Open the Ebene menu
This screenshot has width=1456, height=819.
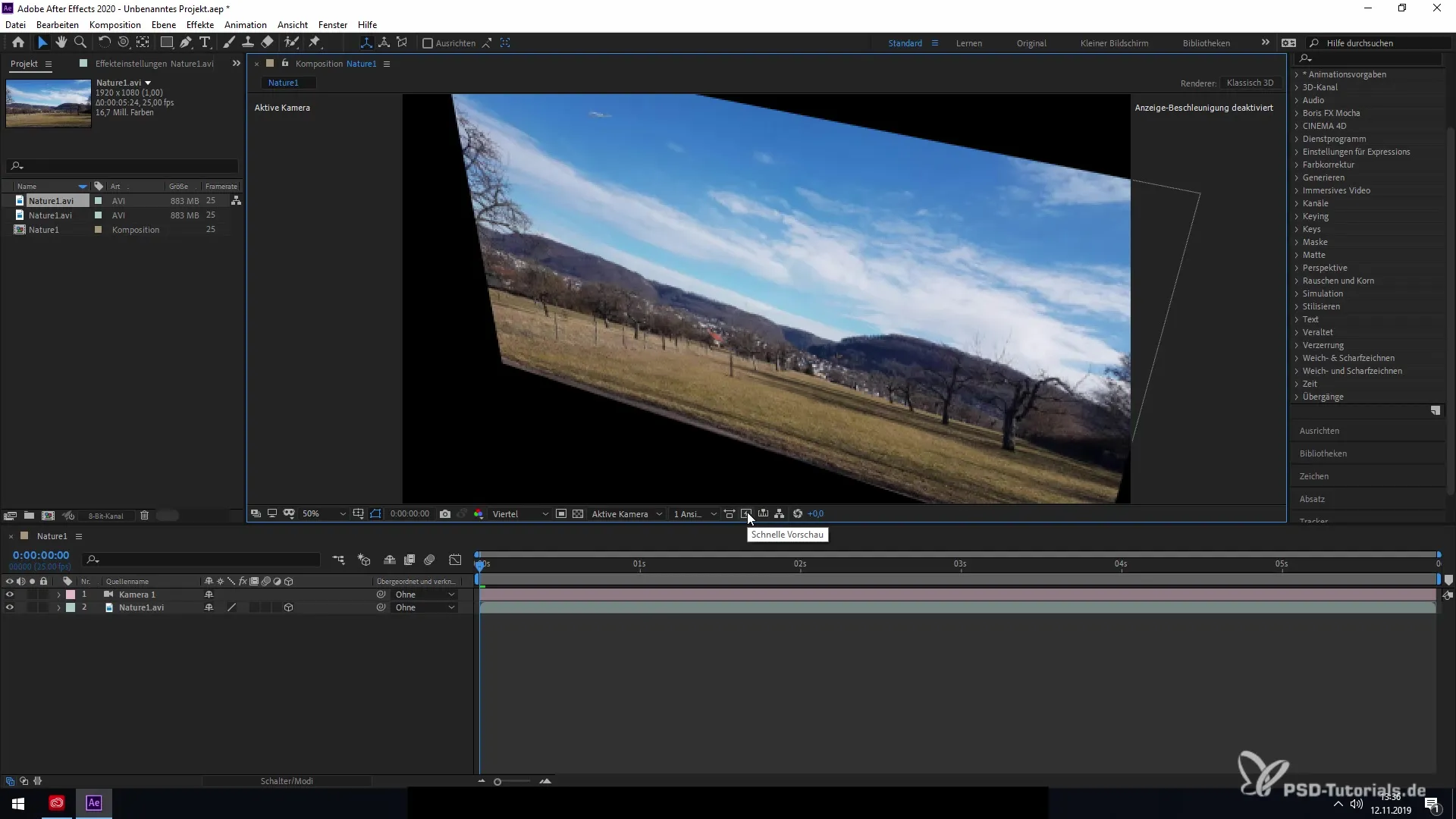164,24
